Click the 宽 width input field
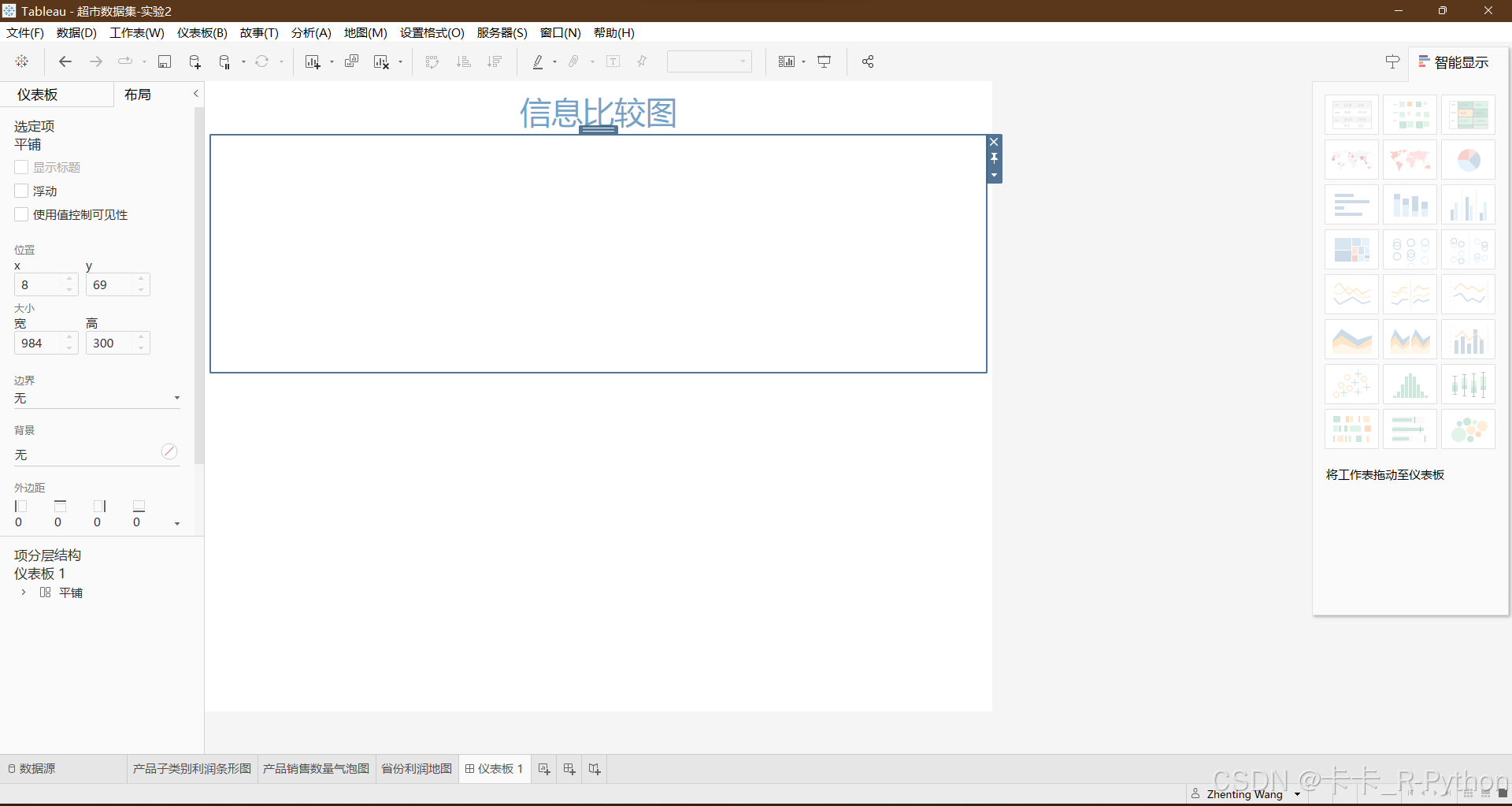Image resolution: width=1512 pixels, height=806 pixels. pos(39,343)
